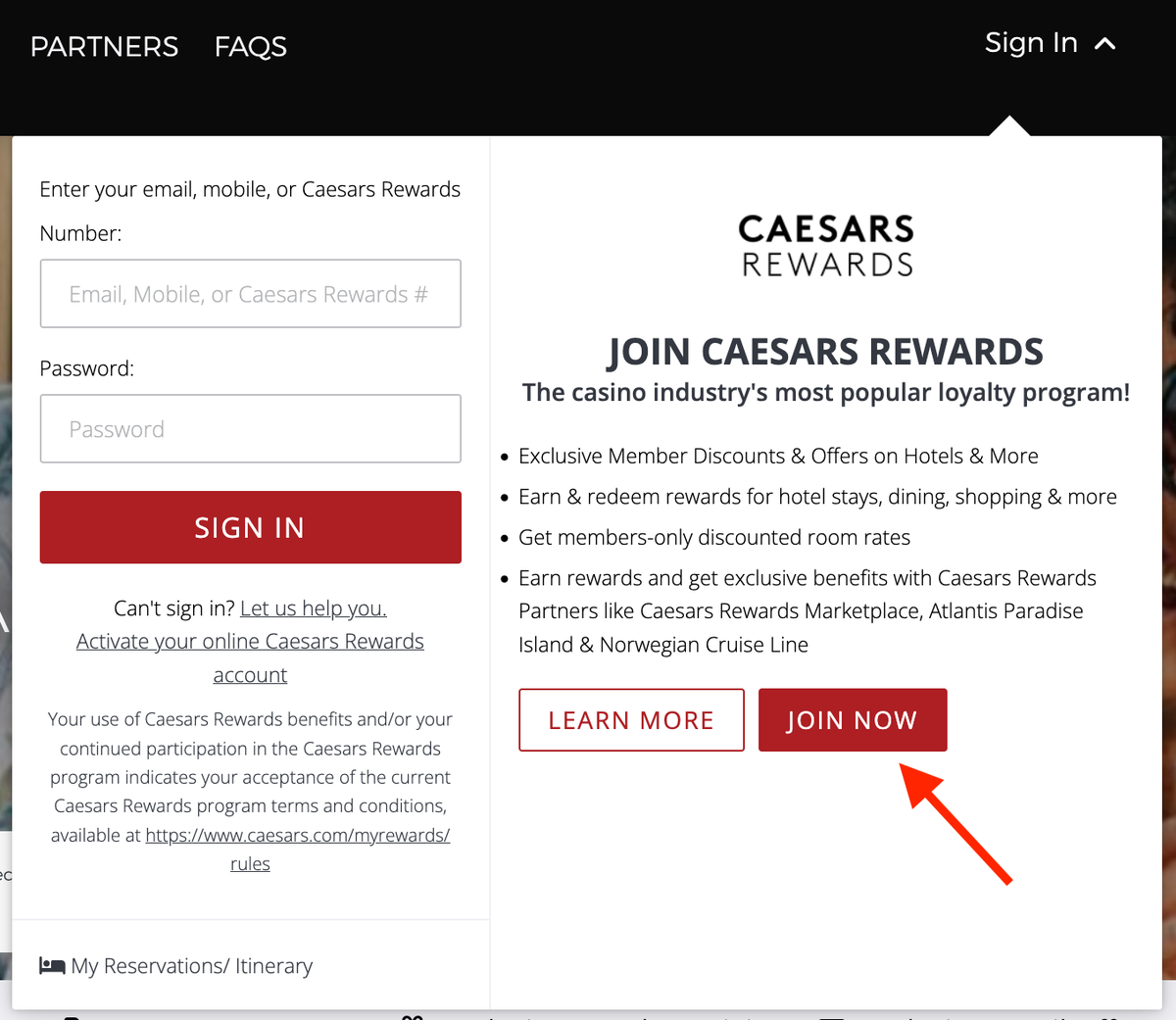Click the "Enter your email, mobile" label
Screen dimensions: 1176x1020
[x=249, y=190]
